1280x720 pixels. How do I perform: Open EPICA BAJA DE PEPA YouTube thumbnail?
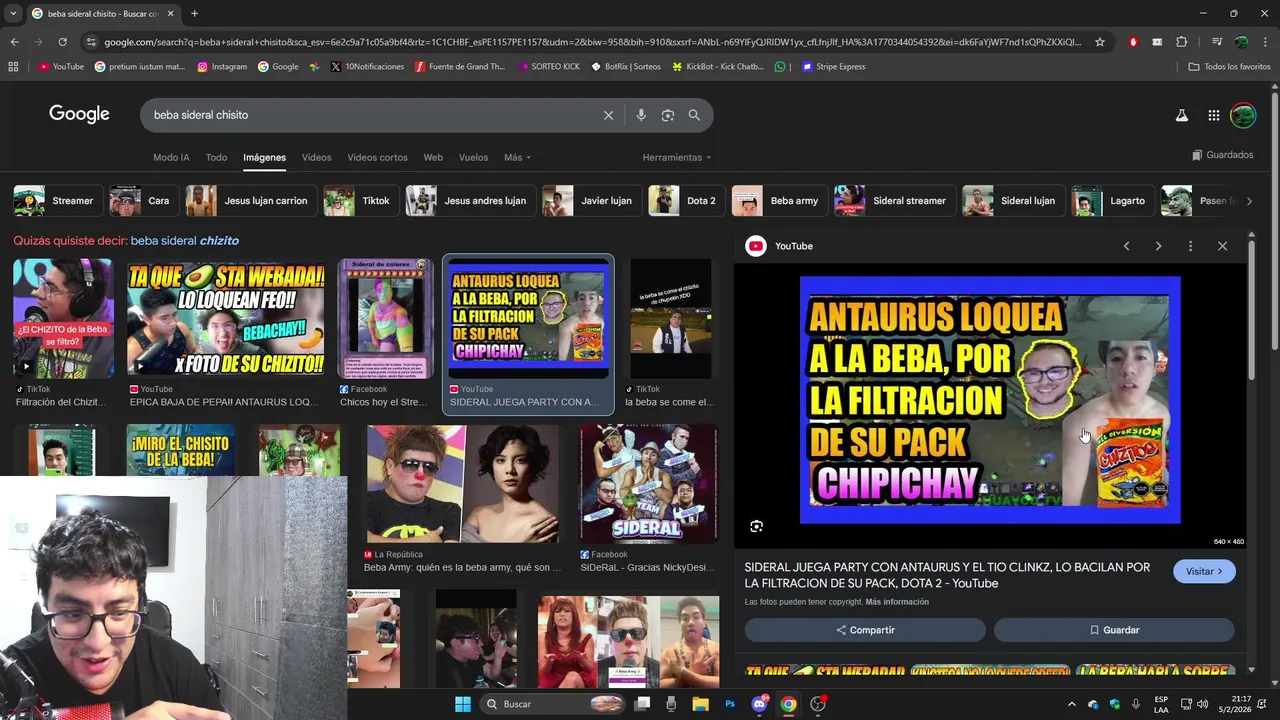pyautogui.click(x=225, y=319)
